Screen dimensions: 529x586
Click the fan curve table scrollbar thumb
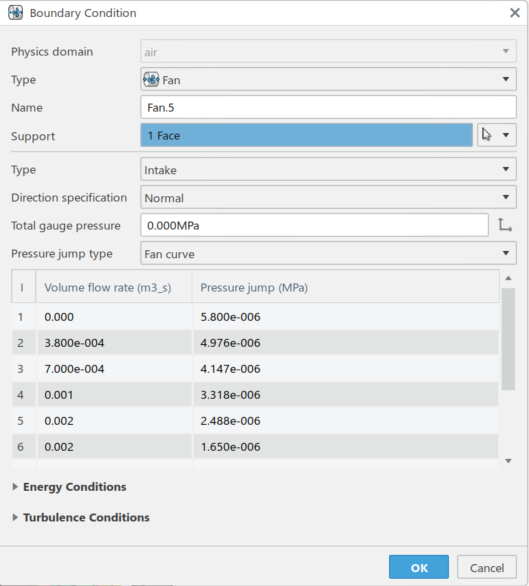508,339
